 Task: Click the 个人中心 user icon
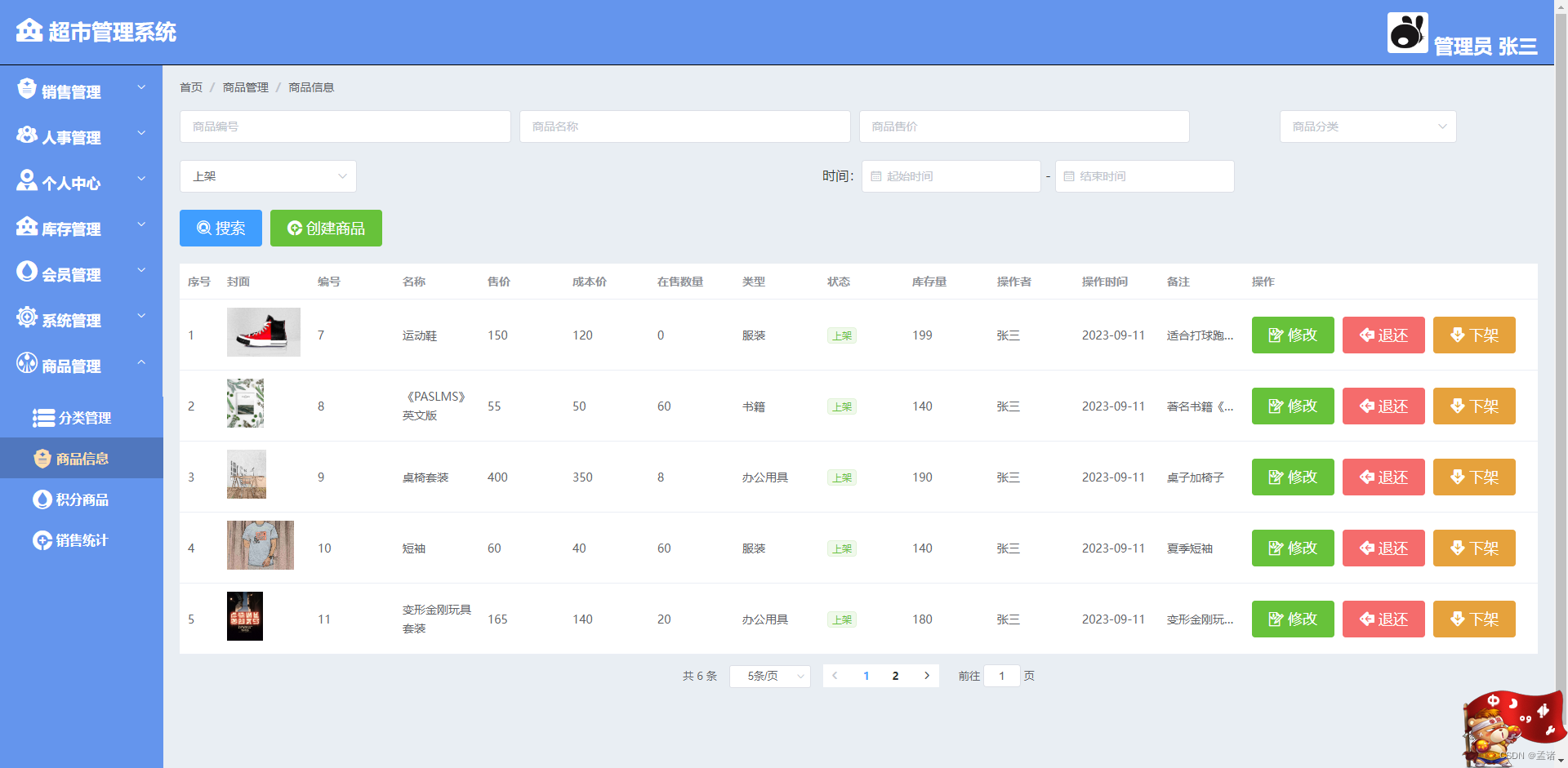coord(27,180)
